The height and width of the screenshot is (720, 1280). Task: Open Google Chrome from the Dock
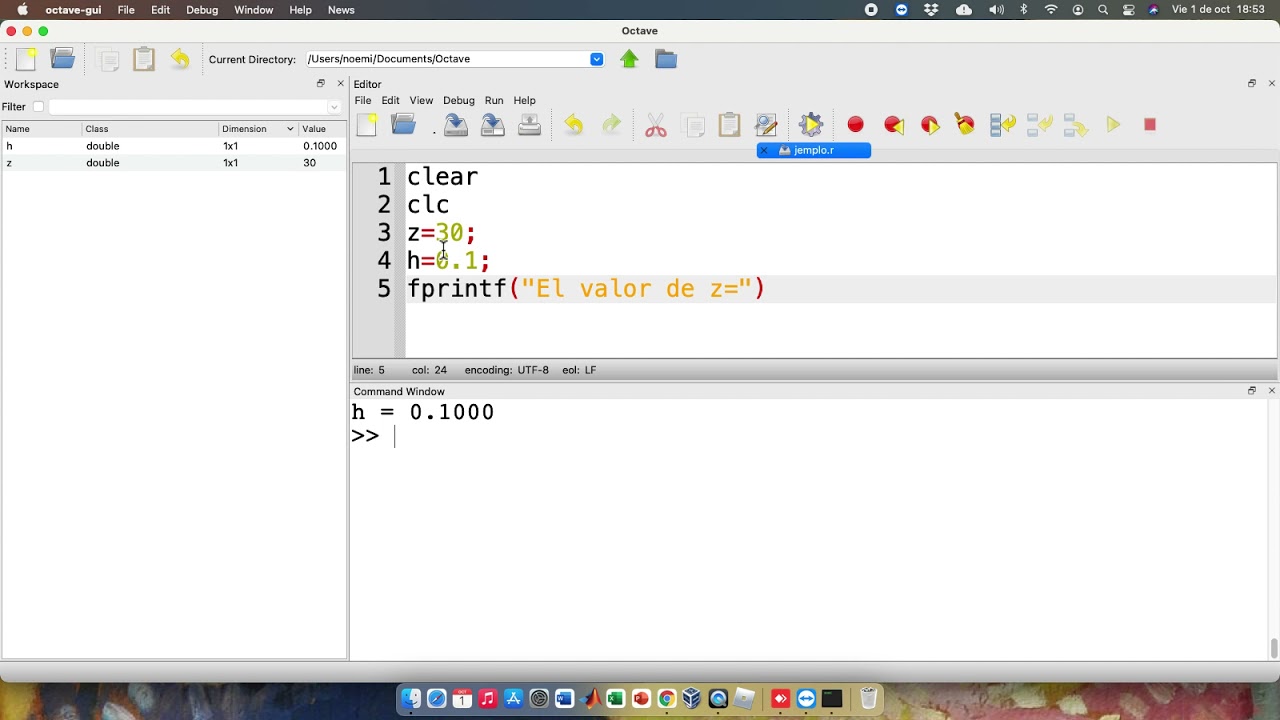pyautogui.click(x=666, y=699)
